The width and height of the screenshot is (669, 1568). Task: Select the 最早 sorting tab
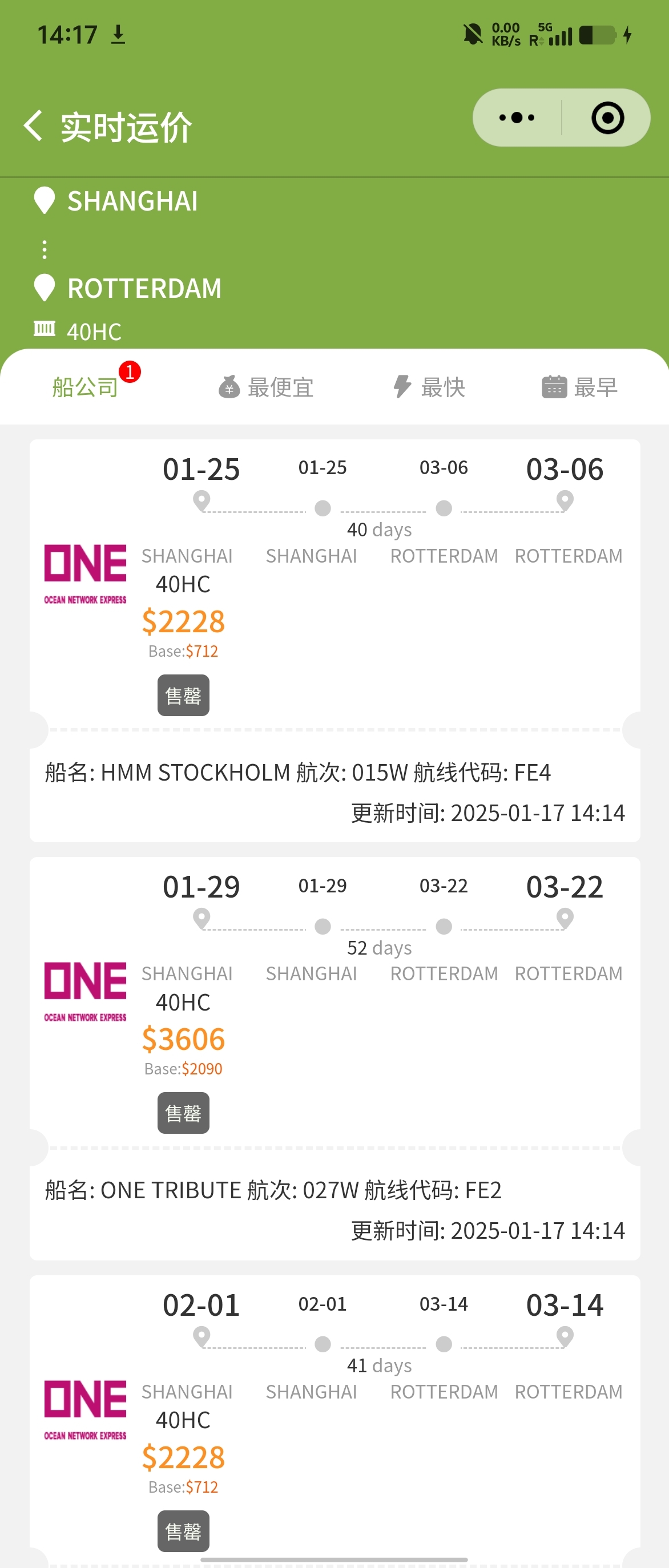(595, 387)
